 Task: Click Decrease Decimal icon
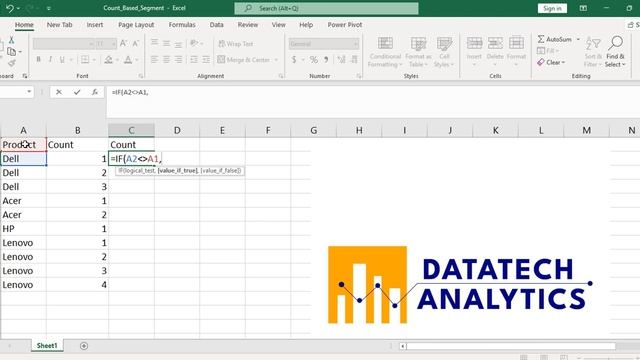tap(354, 60)
